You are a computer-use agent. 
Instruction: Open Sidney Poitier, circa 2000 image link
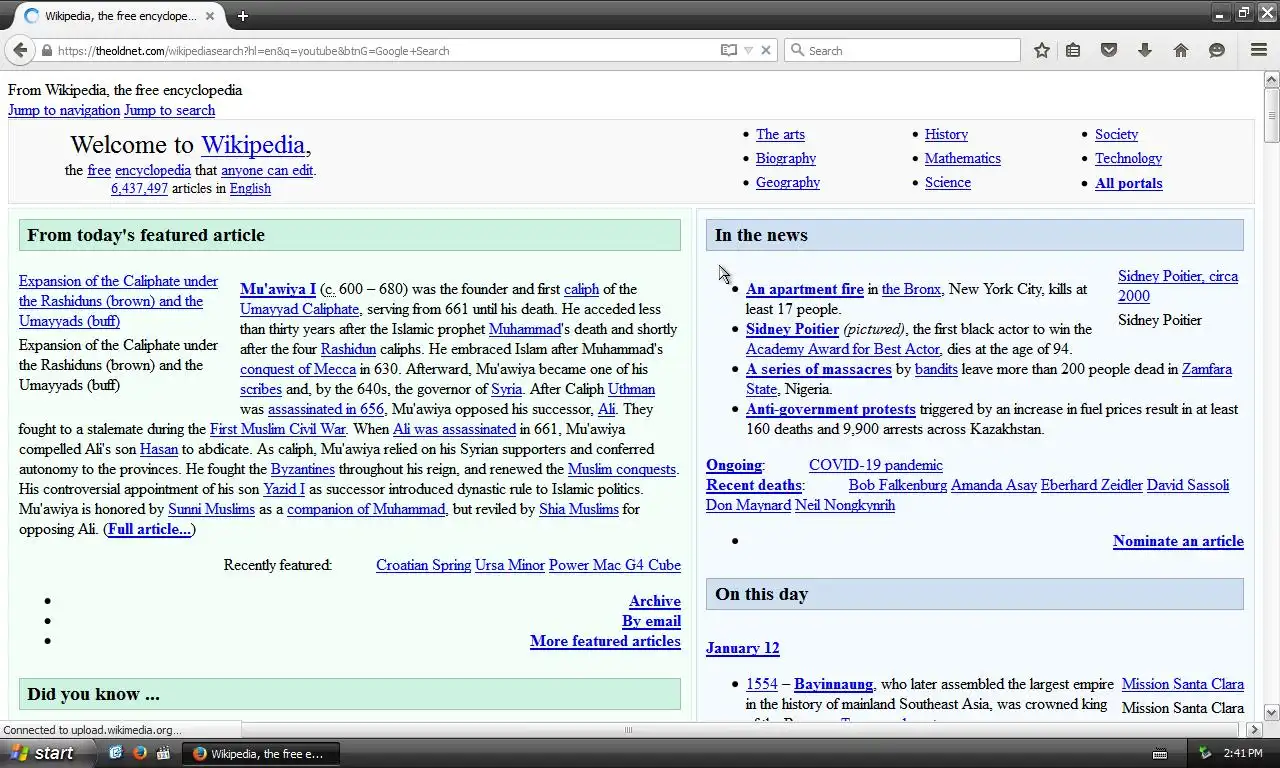pos(1178,286)
